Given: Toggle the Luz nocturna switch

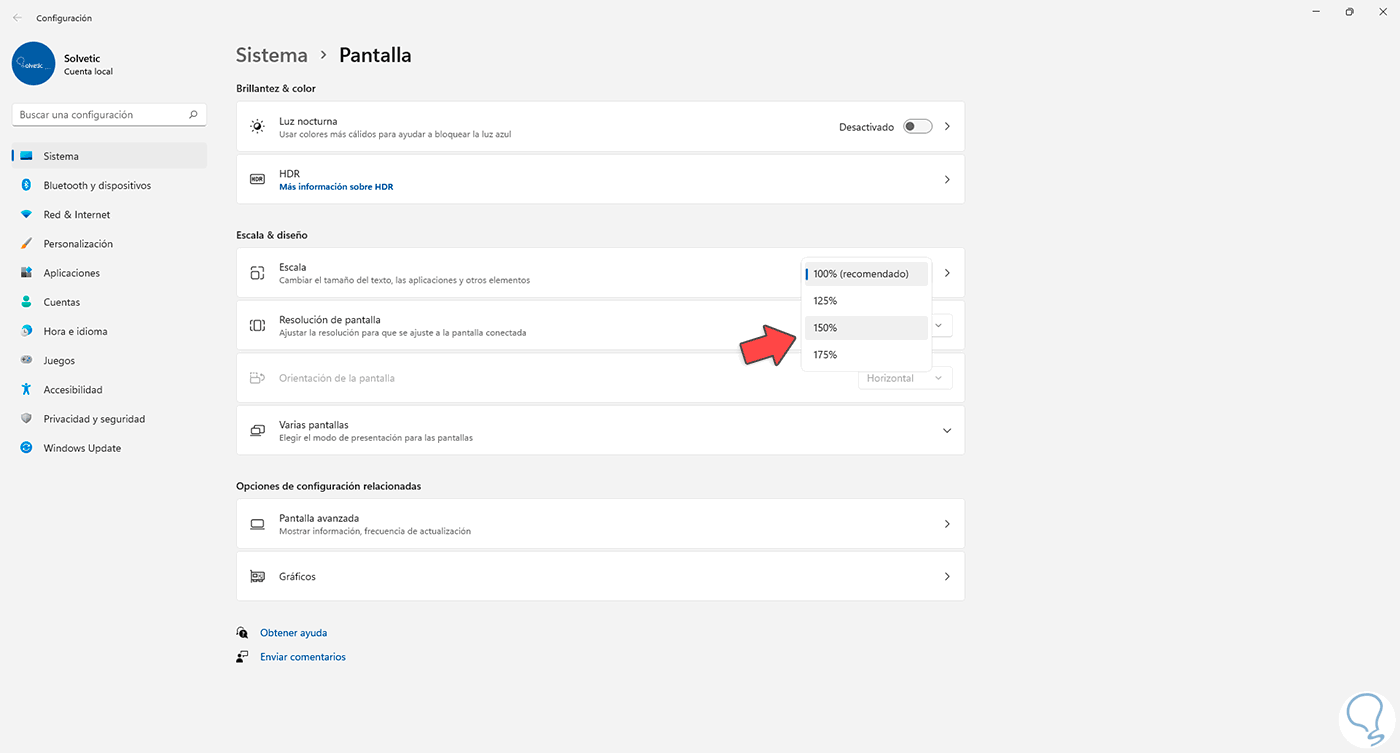Looking at the screenshot, I should point(917,127).
